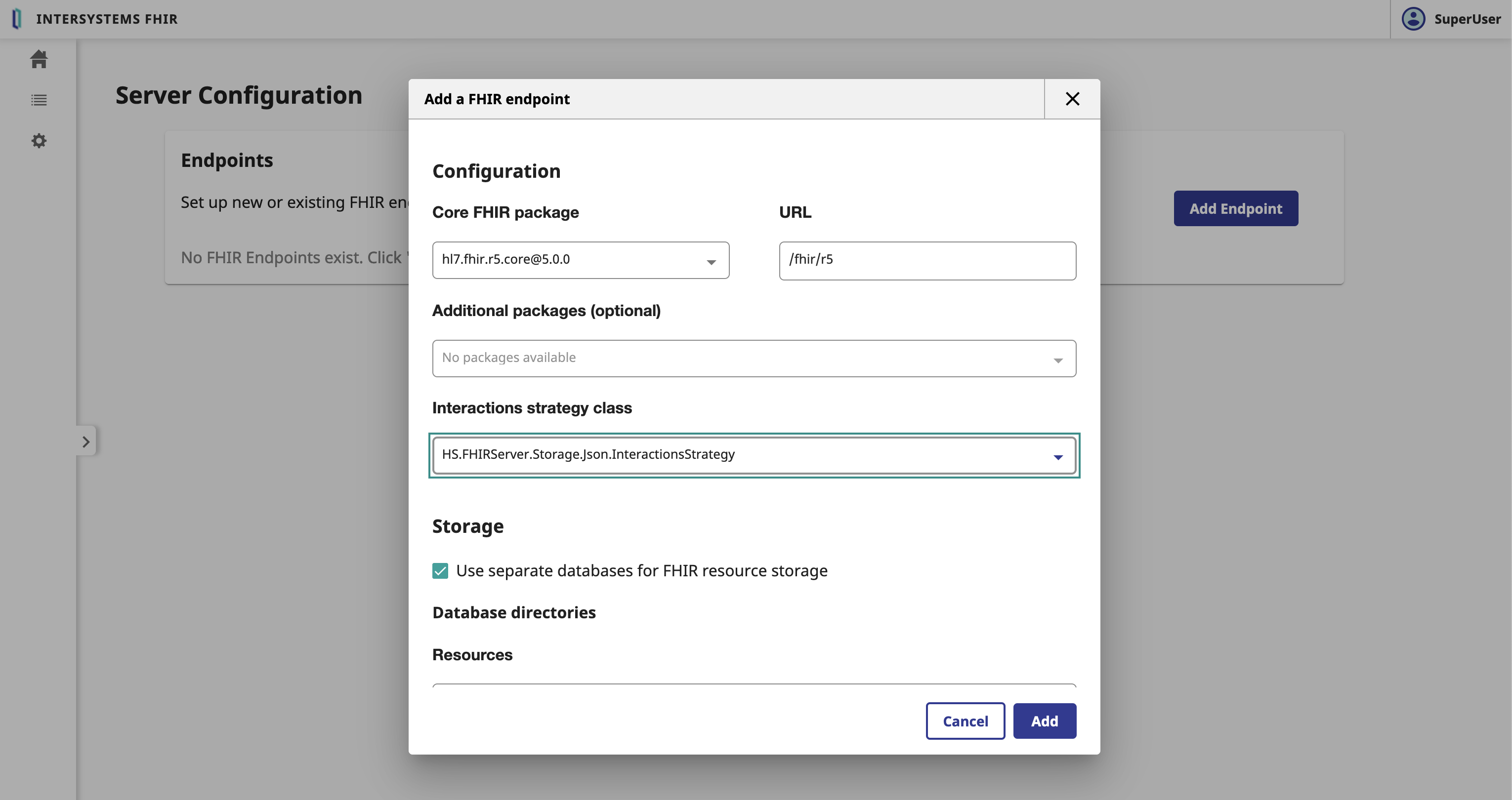Click the Interactions strategy class label
The image size is (1512, 800).
point(532,407)
